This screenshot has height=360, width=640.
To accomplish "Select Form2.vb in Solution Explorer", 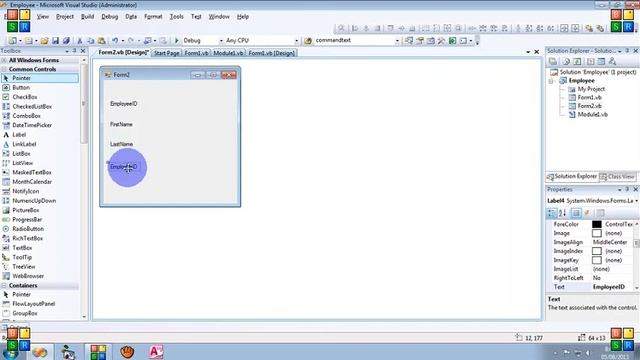I will (589, 106).
